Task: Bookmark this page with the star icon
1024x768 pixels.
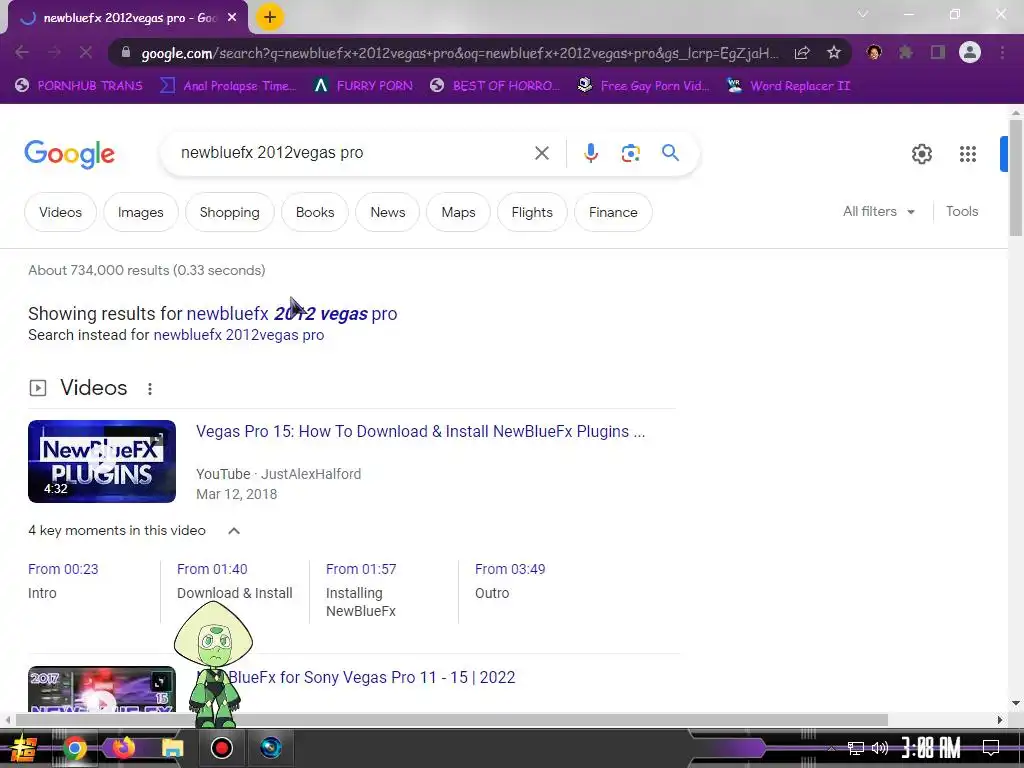Action: point(833,53)
